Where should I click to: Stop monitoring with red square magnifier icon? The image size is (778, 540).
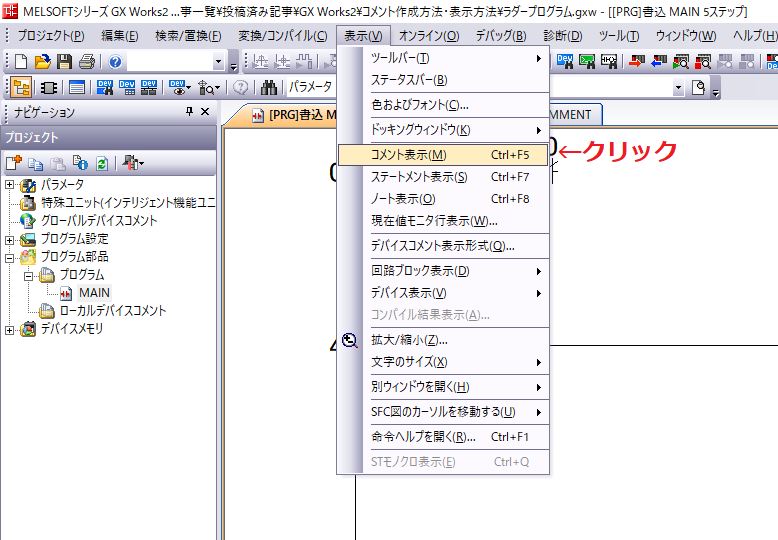point(703,62)
